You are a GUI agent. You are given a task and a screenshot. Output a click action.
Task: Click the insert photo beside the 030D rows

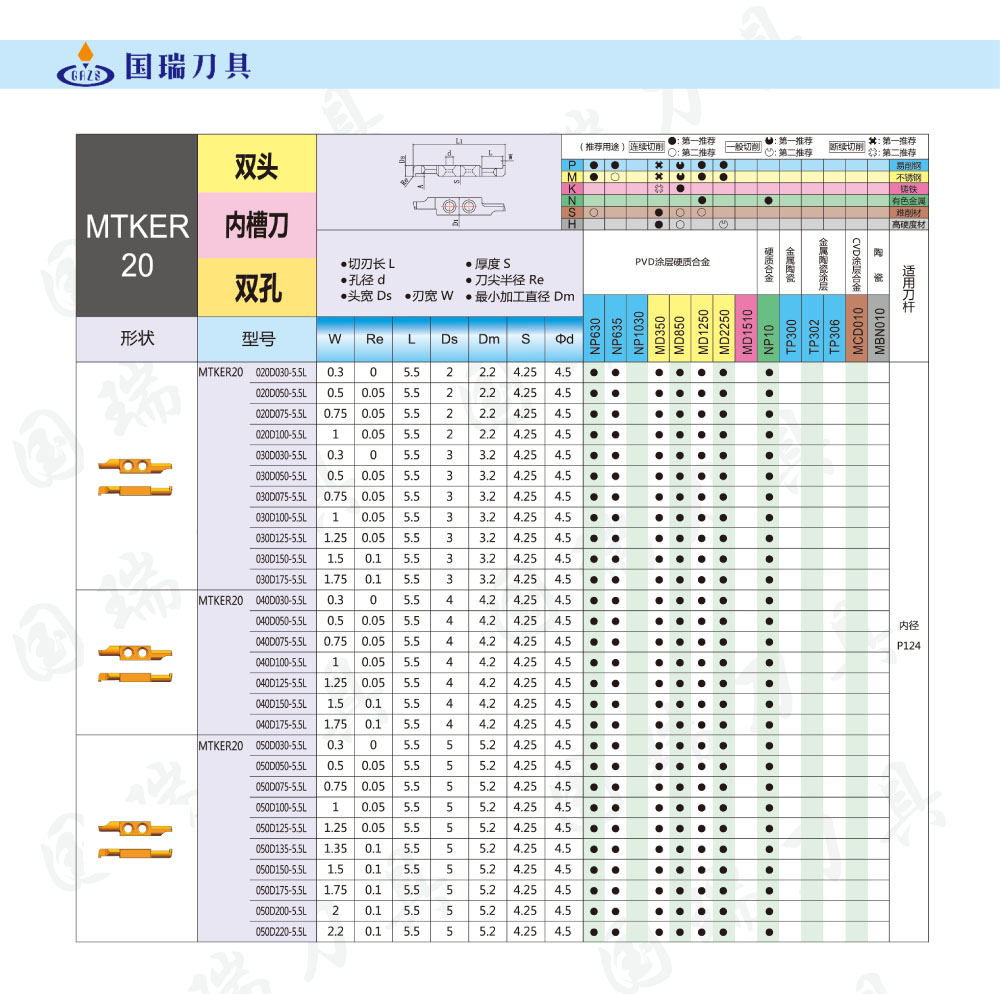click(x=135, y=476)
